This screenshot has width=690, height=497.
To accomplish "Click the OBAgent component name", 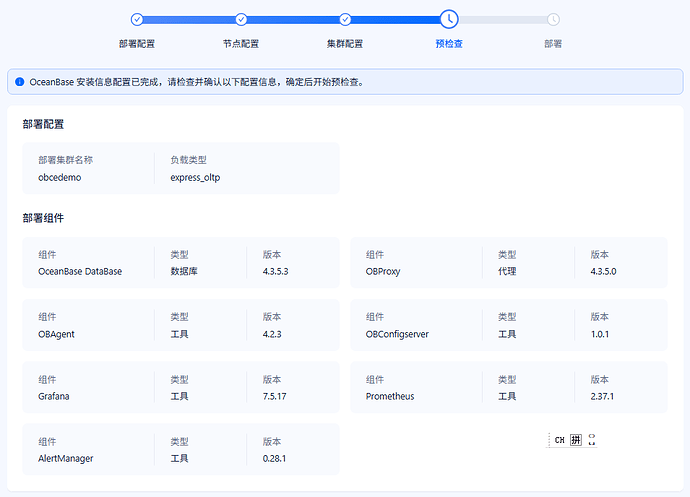I will click(x=56, y=334).
